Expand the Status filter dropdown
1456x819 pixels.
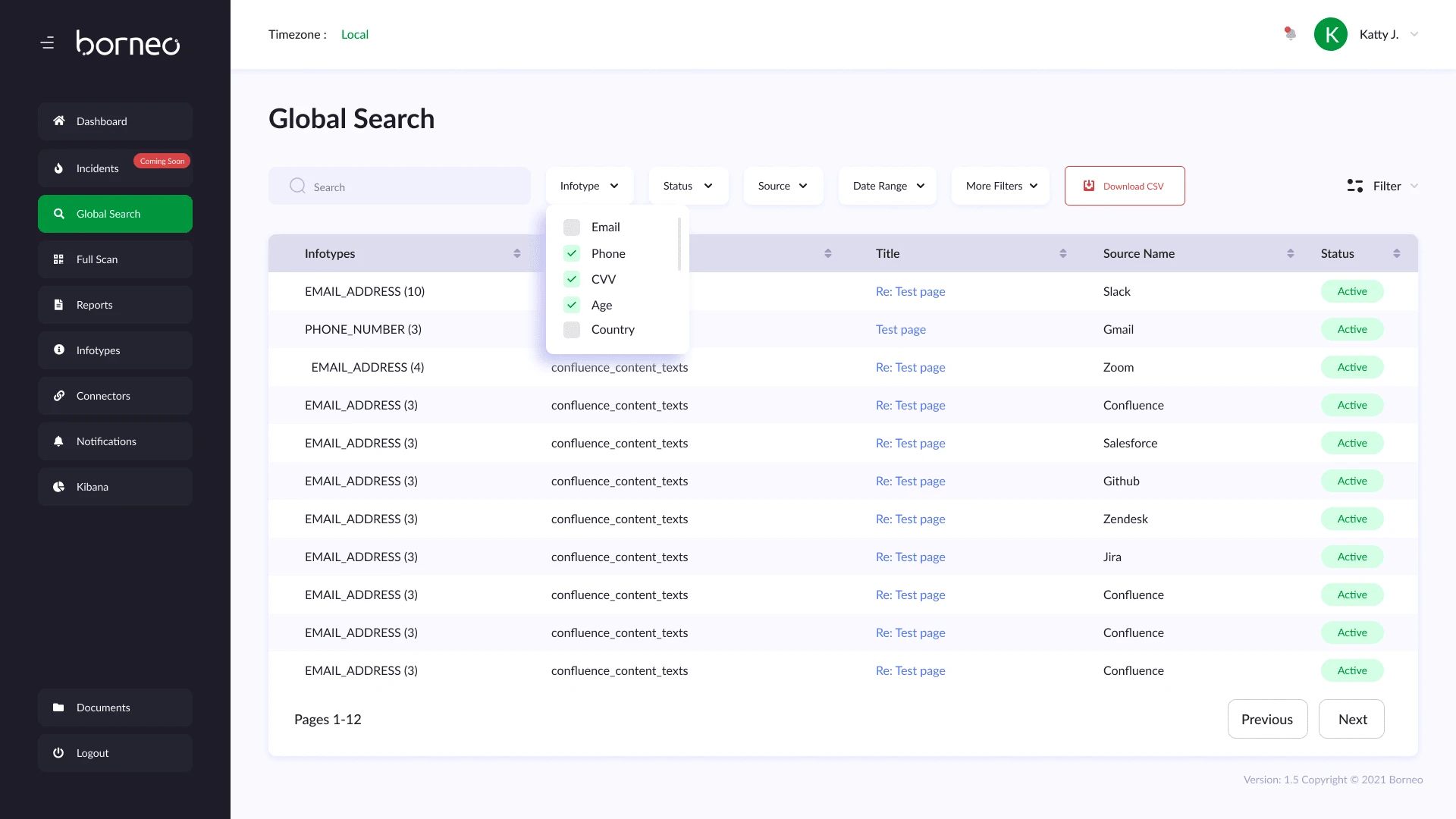[688, 186]
